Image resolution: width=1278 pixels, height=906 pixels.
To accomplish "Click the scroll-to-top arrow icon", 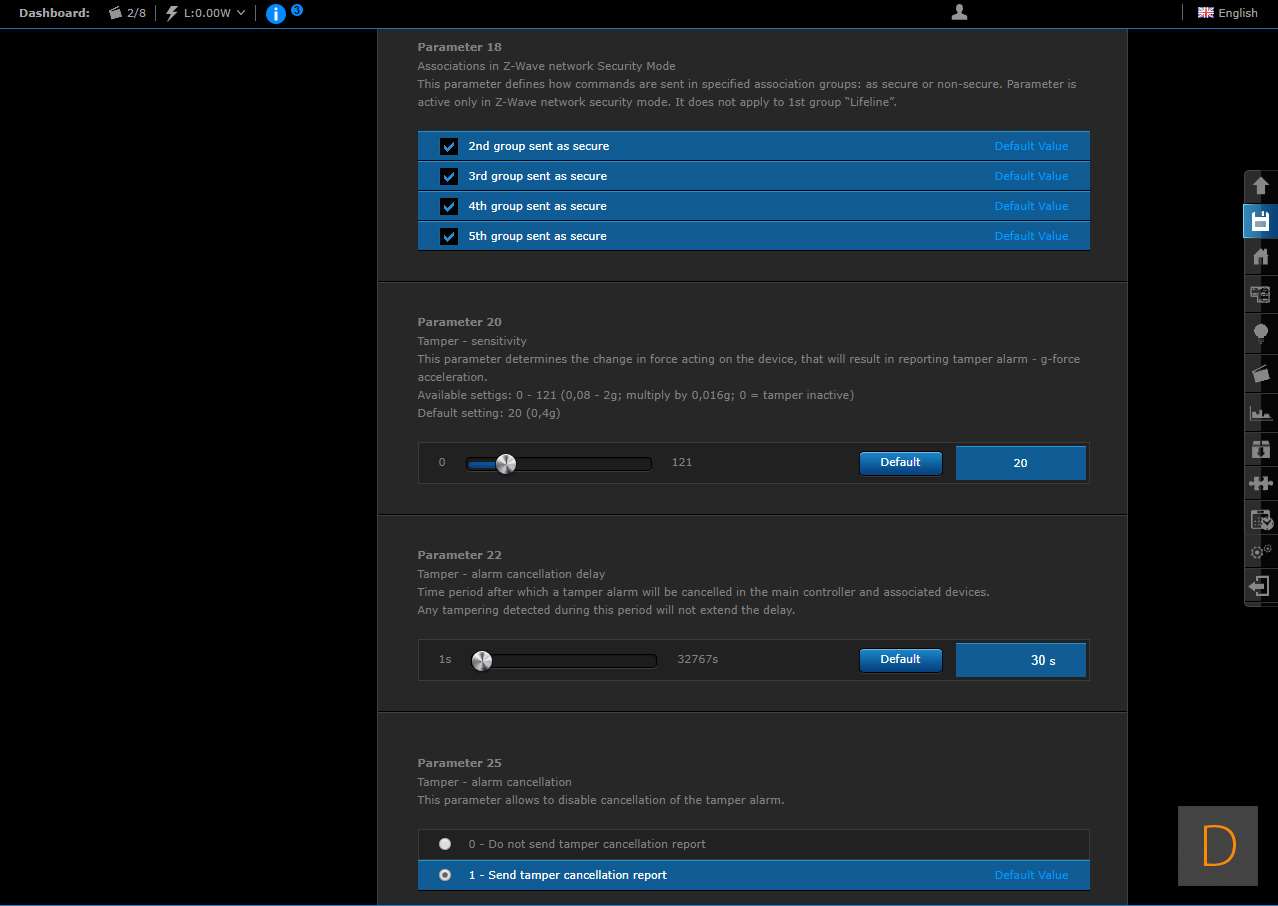I will coord(1260,186).
